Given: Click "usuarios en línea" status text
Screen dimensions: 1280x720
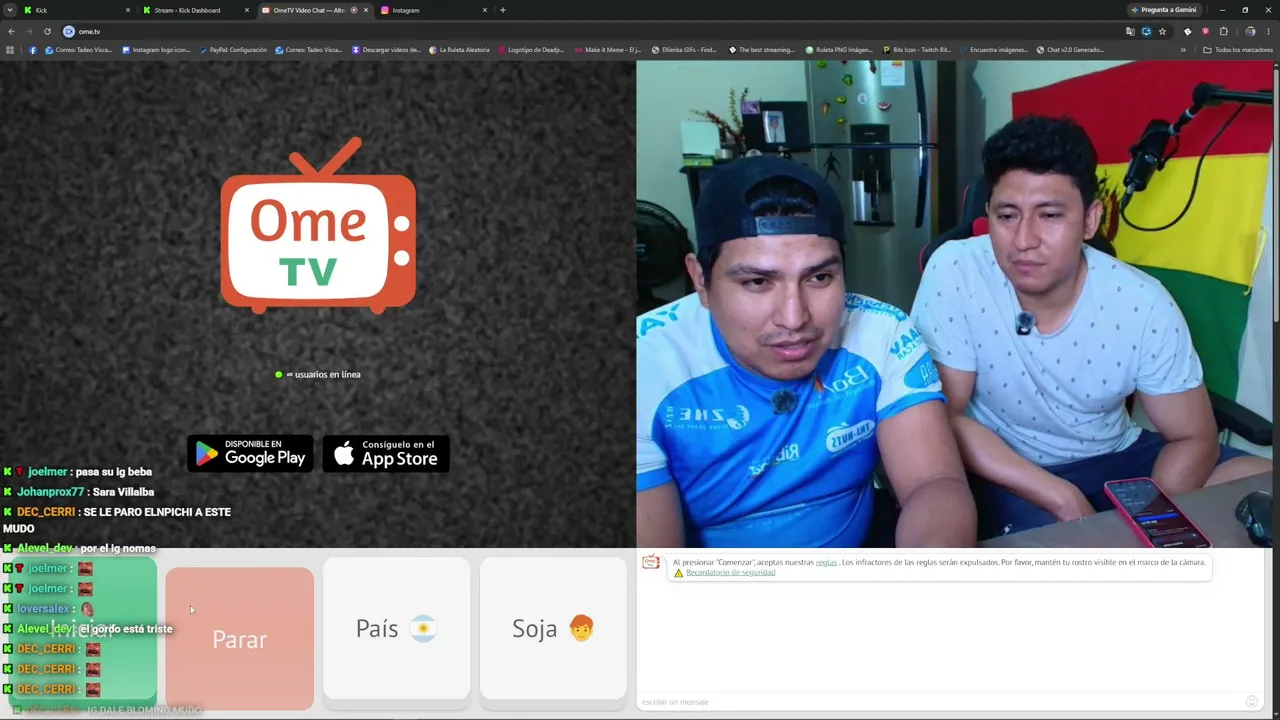Looking at the screenshot, I should click(328, 374).
